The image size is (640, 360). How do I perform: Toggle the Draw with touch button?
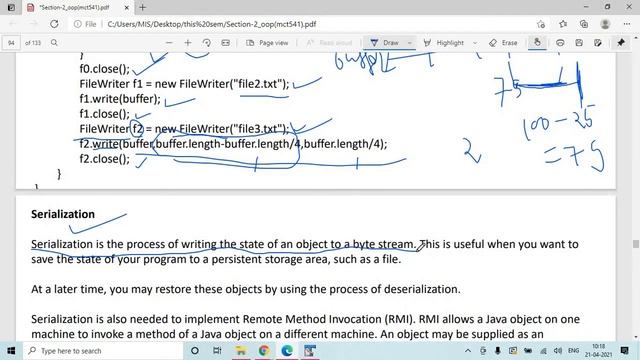tap(537, 42)
